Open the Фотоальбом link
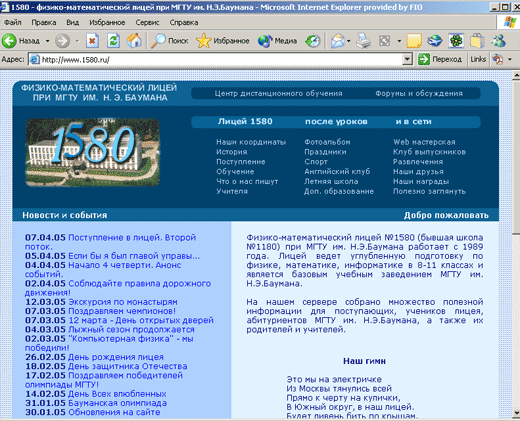The height and width of the screenshot is (421, 520). point(327,142)
